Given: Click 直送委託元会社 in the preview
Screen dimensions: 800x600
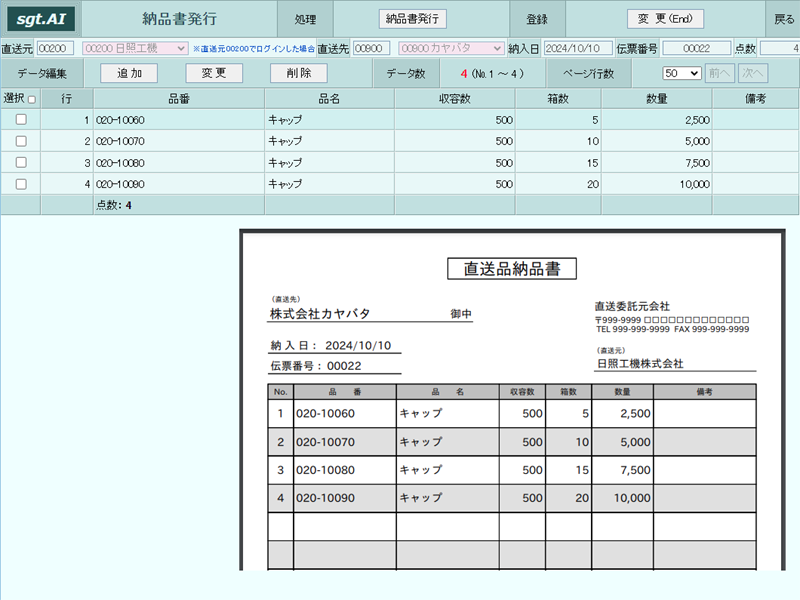Looking at the screenshot, I should pyautogui.click(x=632, y=306).
